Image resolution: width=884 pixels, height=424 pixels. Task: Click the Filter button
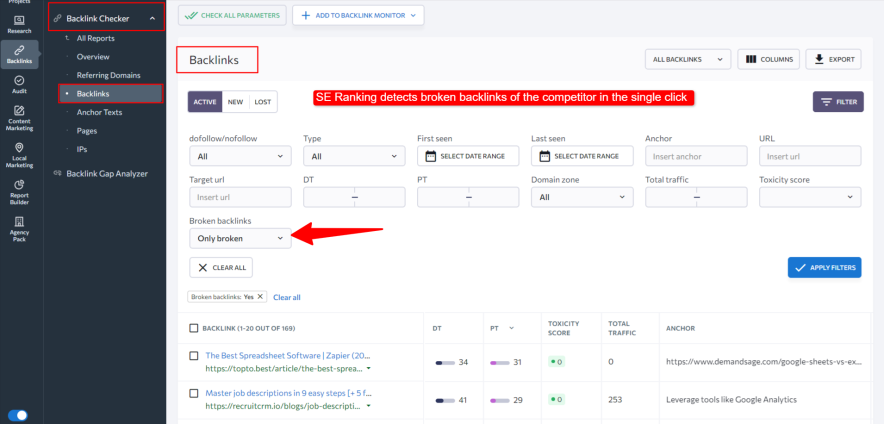838,102
